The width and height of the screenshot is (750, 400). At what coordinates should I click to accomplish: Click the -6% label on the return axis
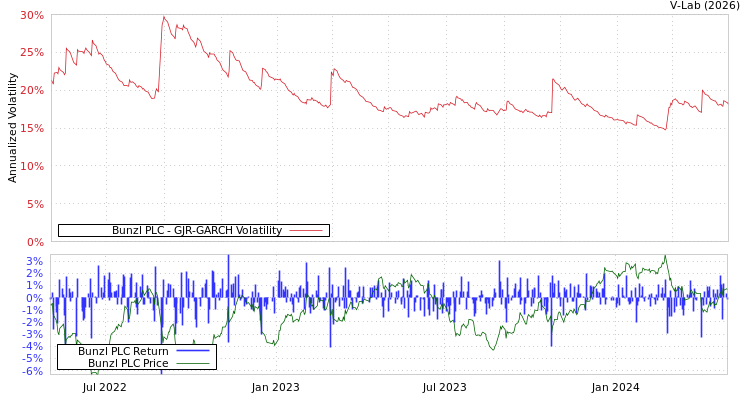pyautogui.click(x=33, y=371)
